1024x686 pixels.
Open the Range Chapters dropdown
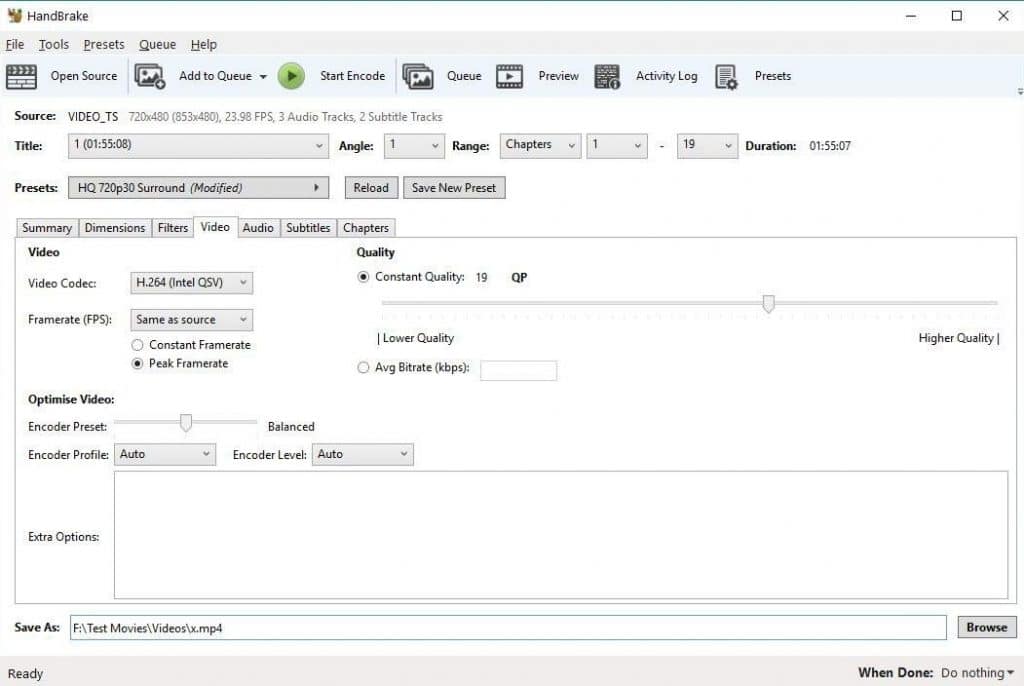(x=540, y=146)
